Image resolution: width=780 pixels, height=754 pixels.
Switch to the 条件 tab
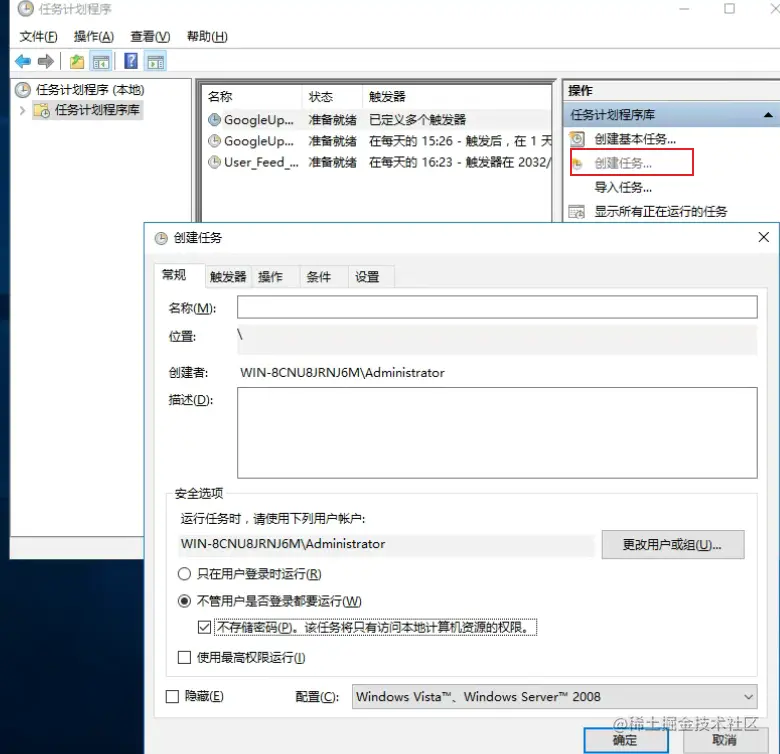(x=318, y=277)
